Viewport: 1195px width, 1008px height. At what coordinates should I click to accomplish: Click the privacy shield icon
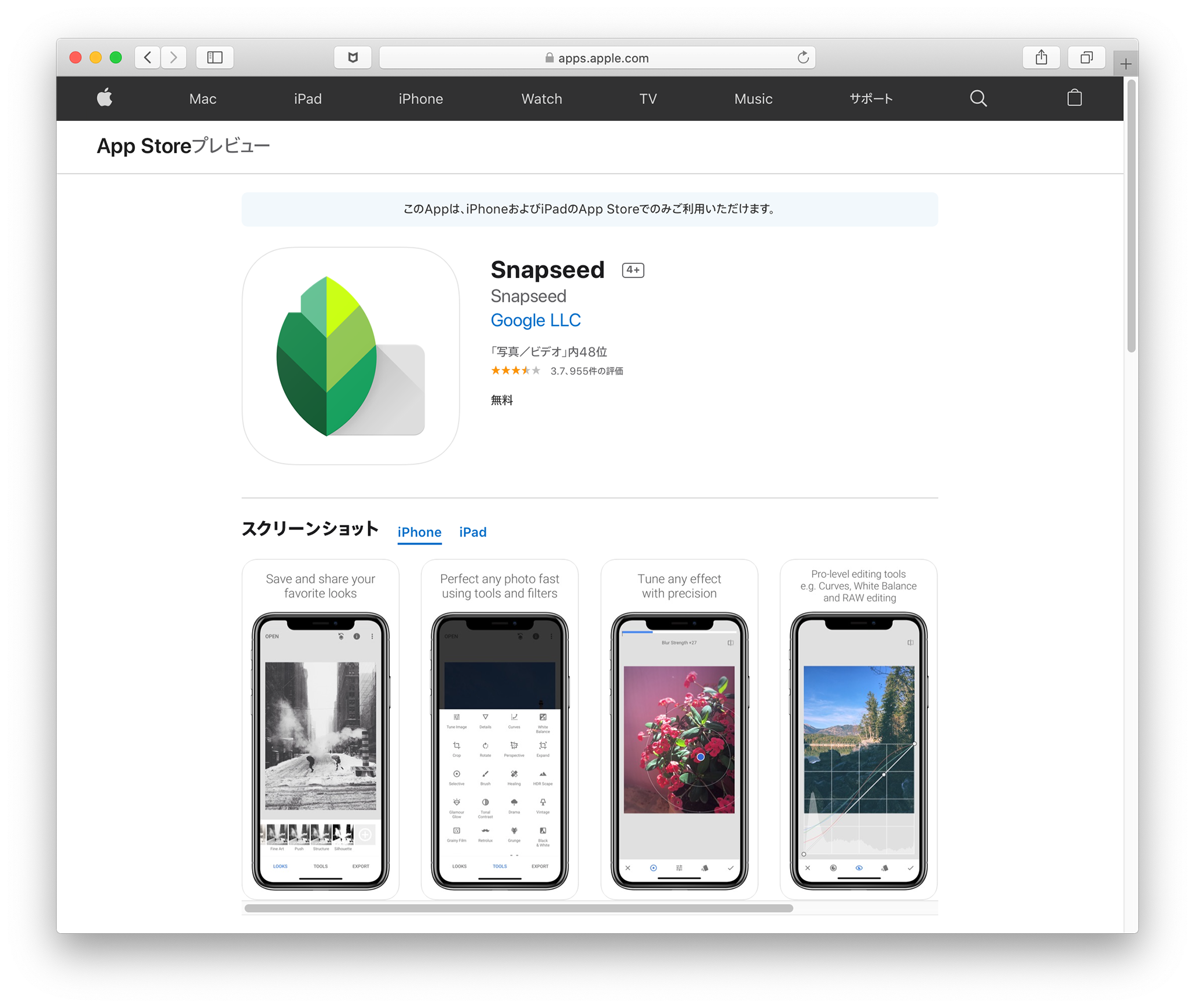pos(352,57)
